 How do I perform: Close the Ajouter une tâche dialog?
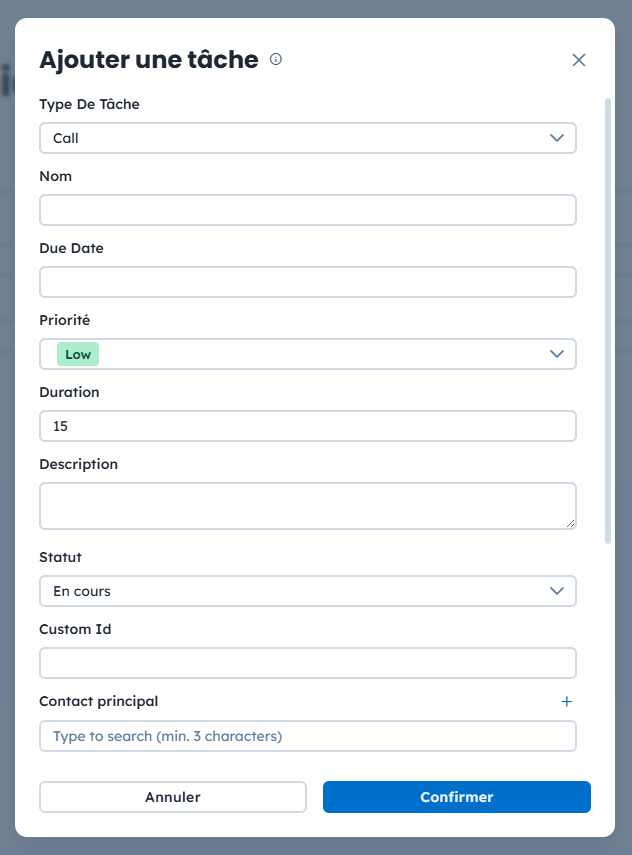point(578,60)
